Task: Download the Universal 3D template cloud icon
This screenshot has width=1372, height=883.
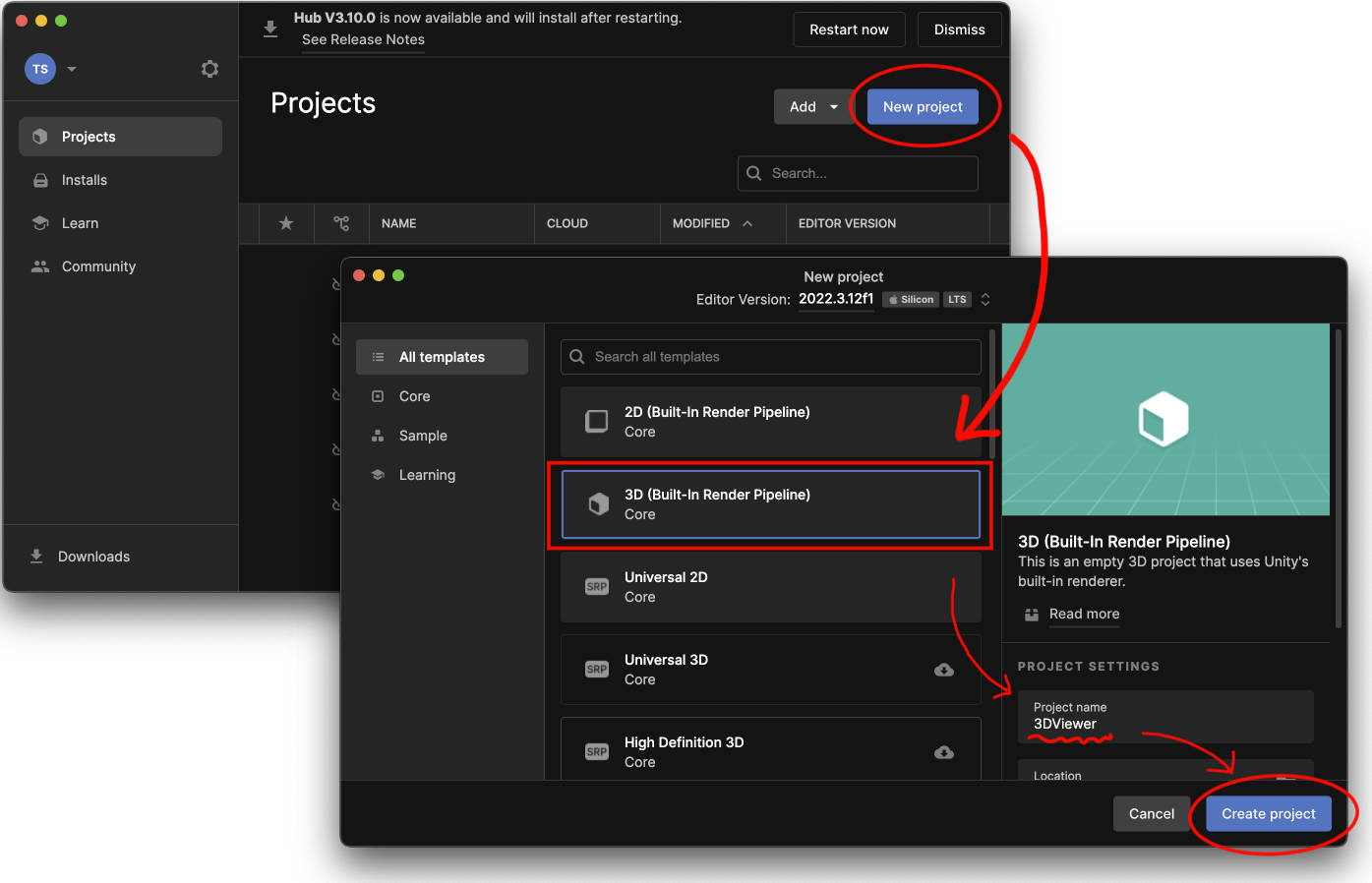Action: pos(944,670)
